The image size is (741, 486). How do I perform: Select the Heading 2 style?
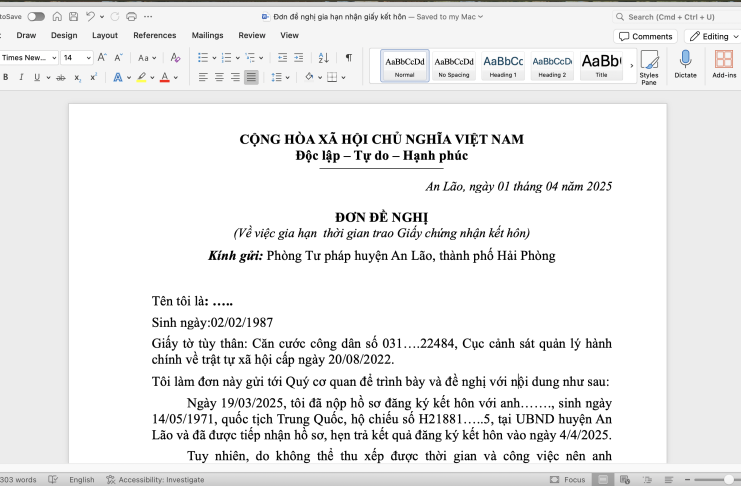pos(552,66)
